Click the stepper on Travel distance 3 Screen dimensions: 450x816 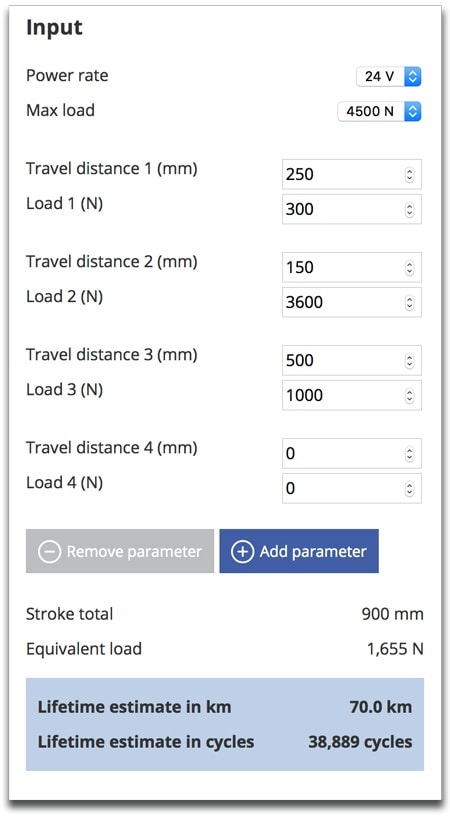pos(409,361)
